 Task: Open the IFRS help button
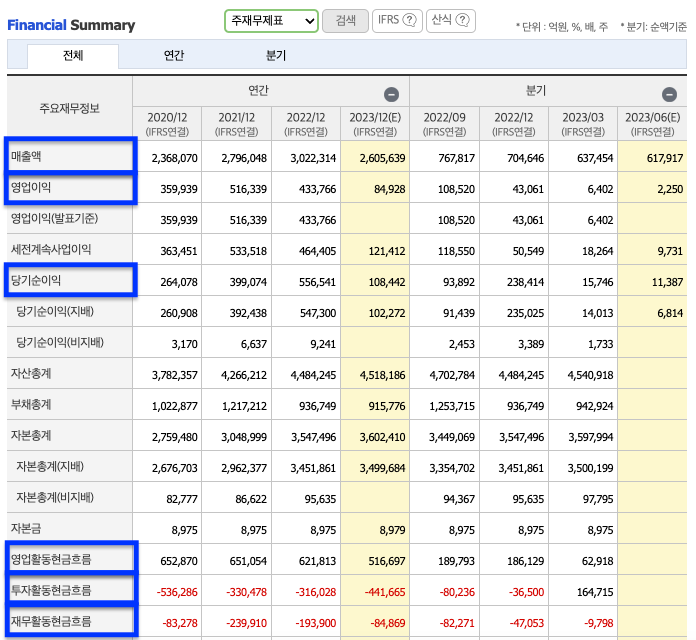click(x=397, y=21)
